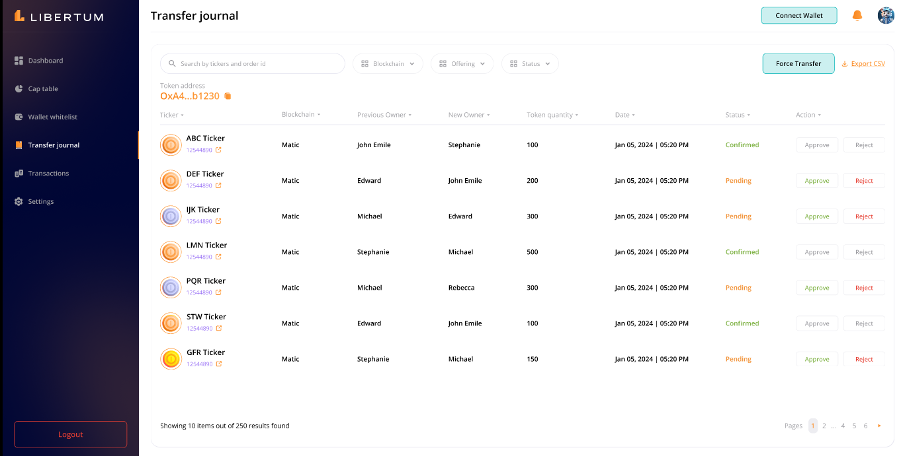Expand the Blockchain filter dropdown

[388, 64]
